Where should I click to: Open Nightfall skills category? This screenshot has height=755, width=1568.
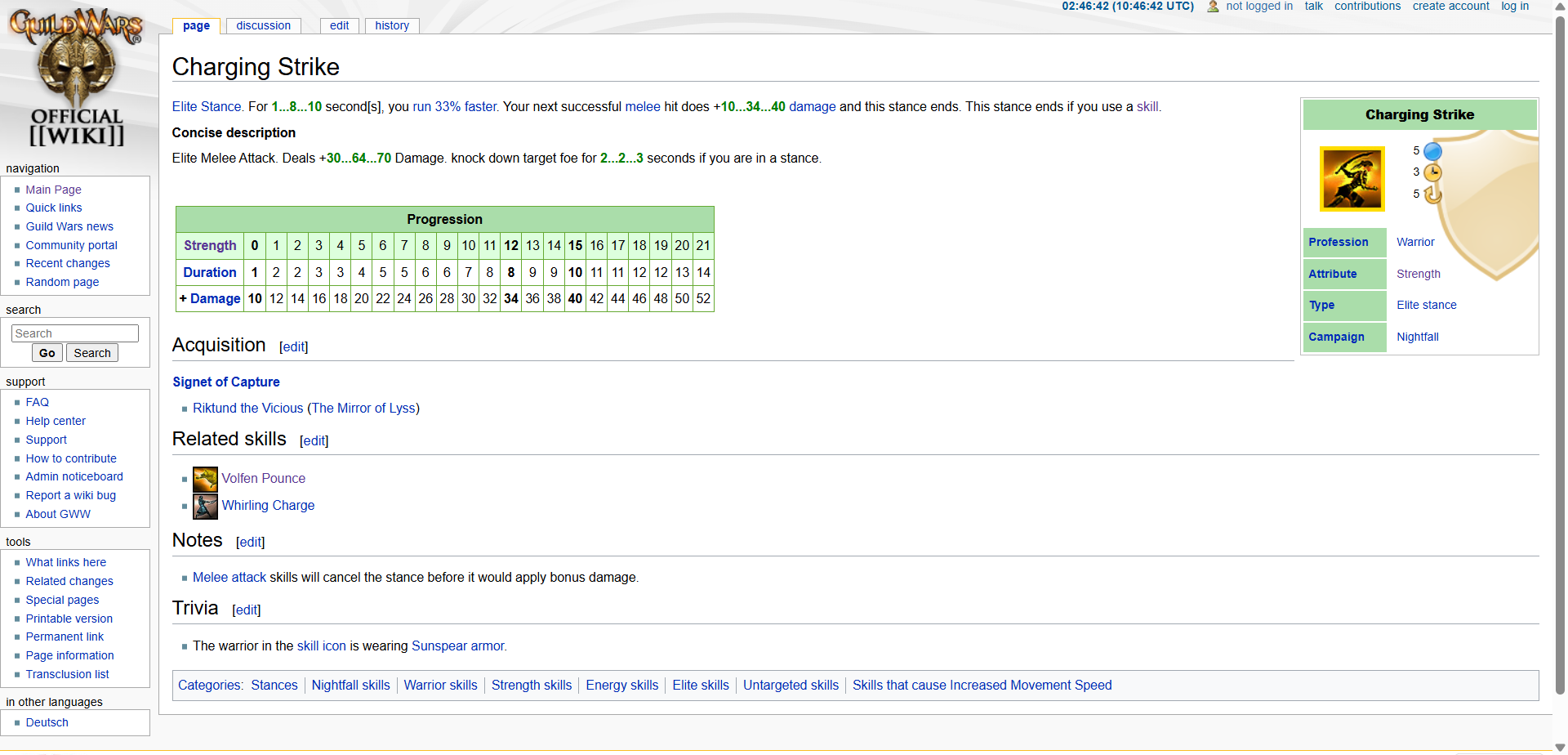point(350,685)
